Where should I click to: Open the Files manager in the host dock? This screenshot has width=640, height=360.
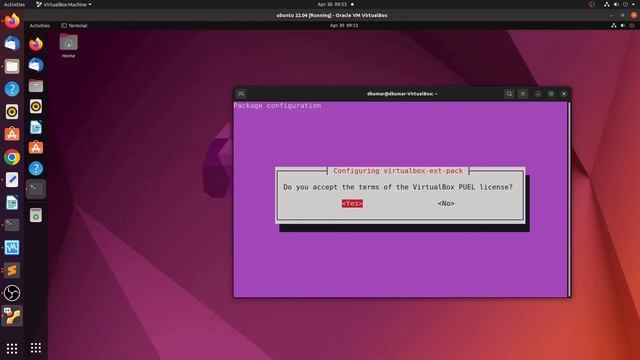pos(12,66)
